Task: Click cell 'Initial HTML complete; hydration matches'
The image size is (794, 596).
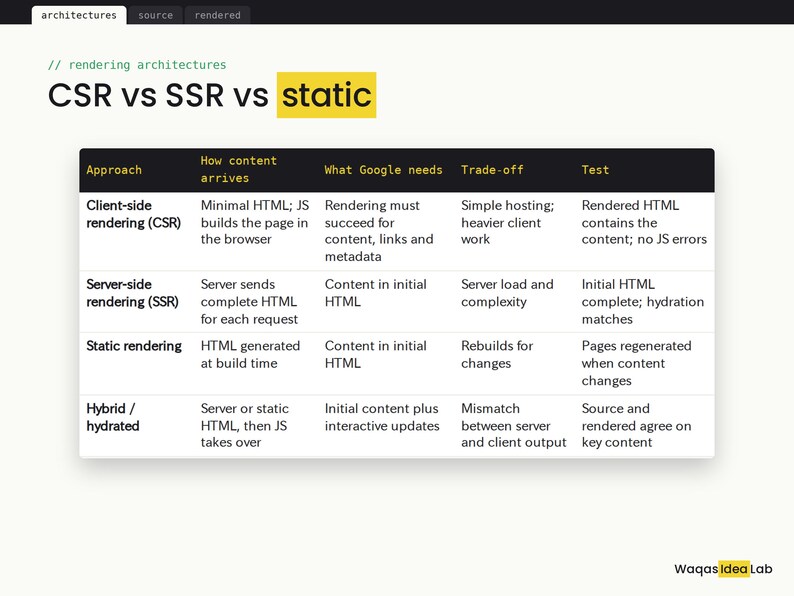Action: [x=643, y=302]
